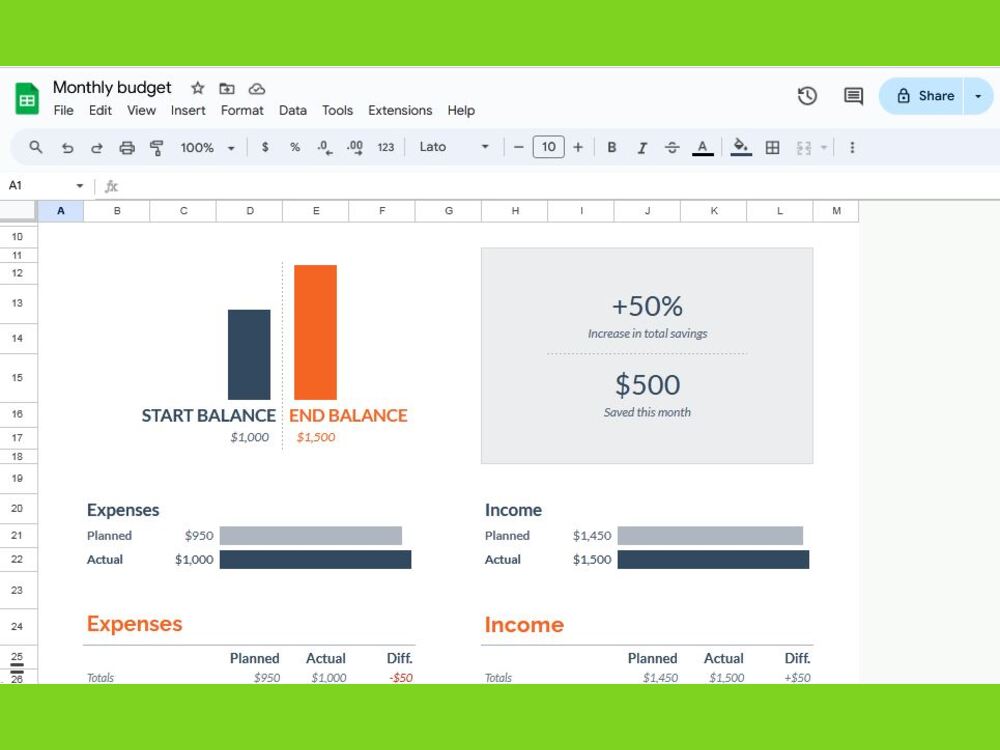Open fill color picker
Viewport: 1000px width, 750px height.
pyautogui.click(x=740, y=147)
